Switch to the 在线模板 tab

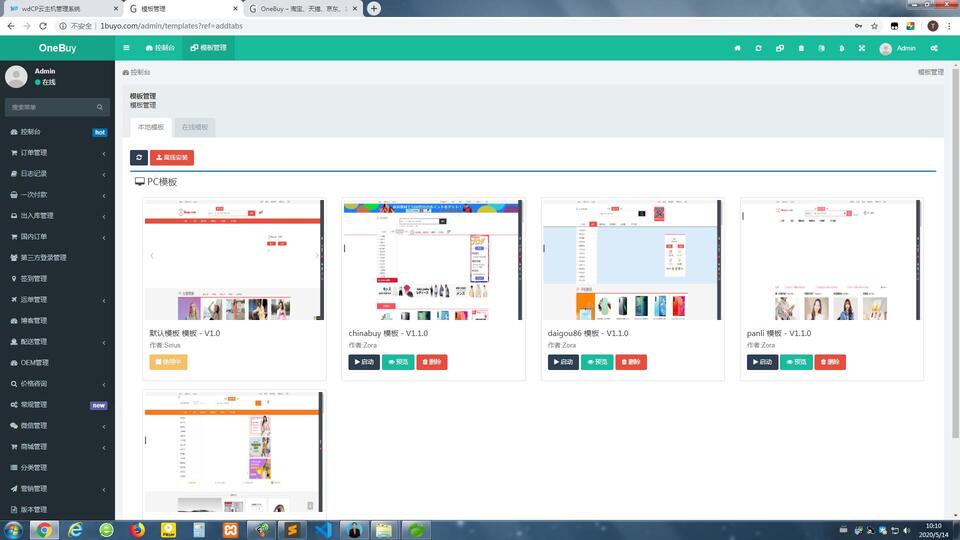pyautogui.click(x=195, y=127)
